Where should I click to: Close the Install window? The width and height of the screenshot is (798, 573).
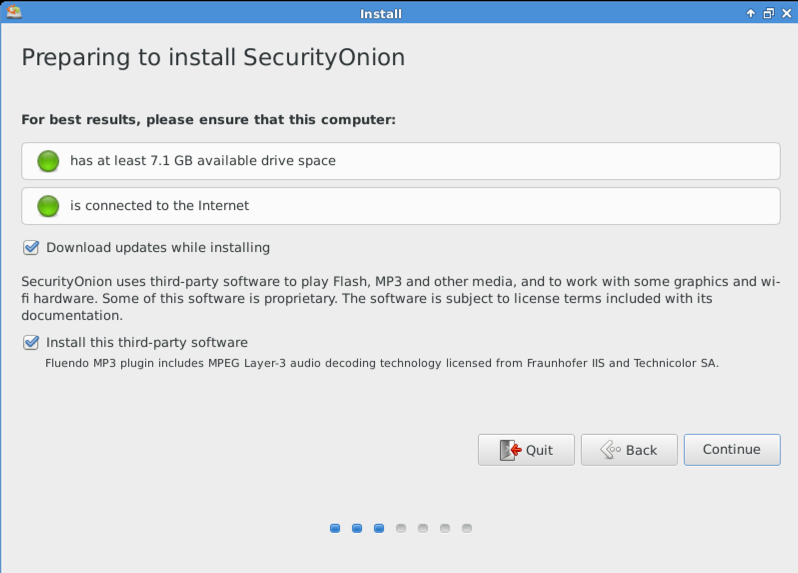[x=785, y=14]
